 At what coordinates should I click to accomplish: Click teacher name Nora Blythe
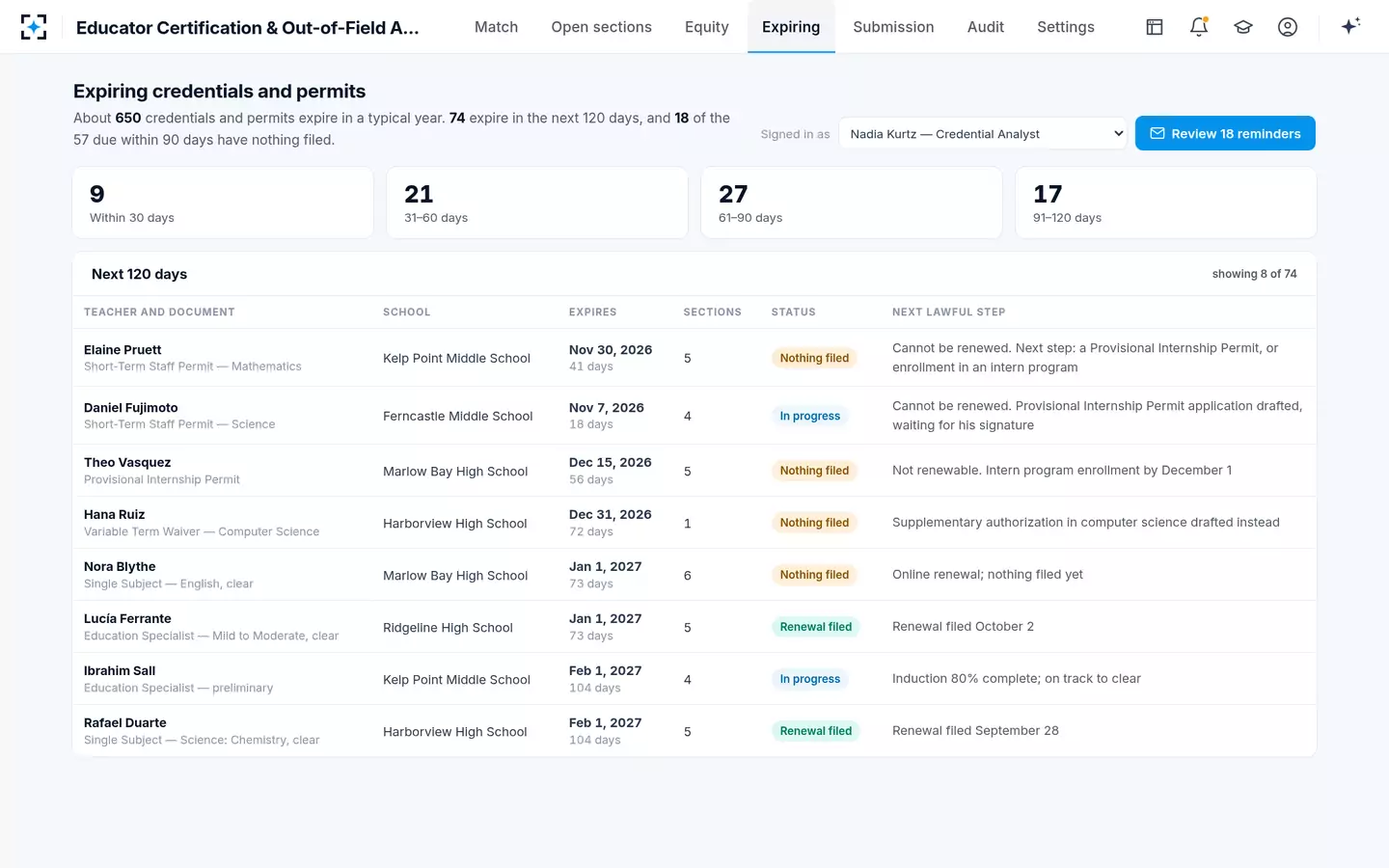(x=120, y=567)
